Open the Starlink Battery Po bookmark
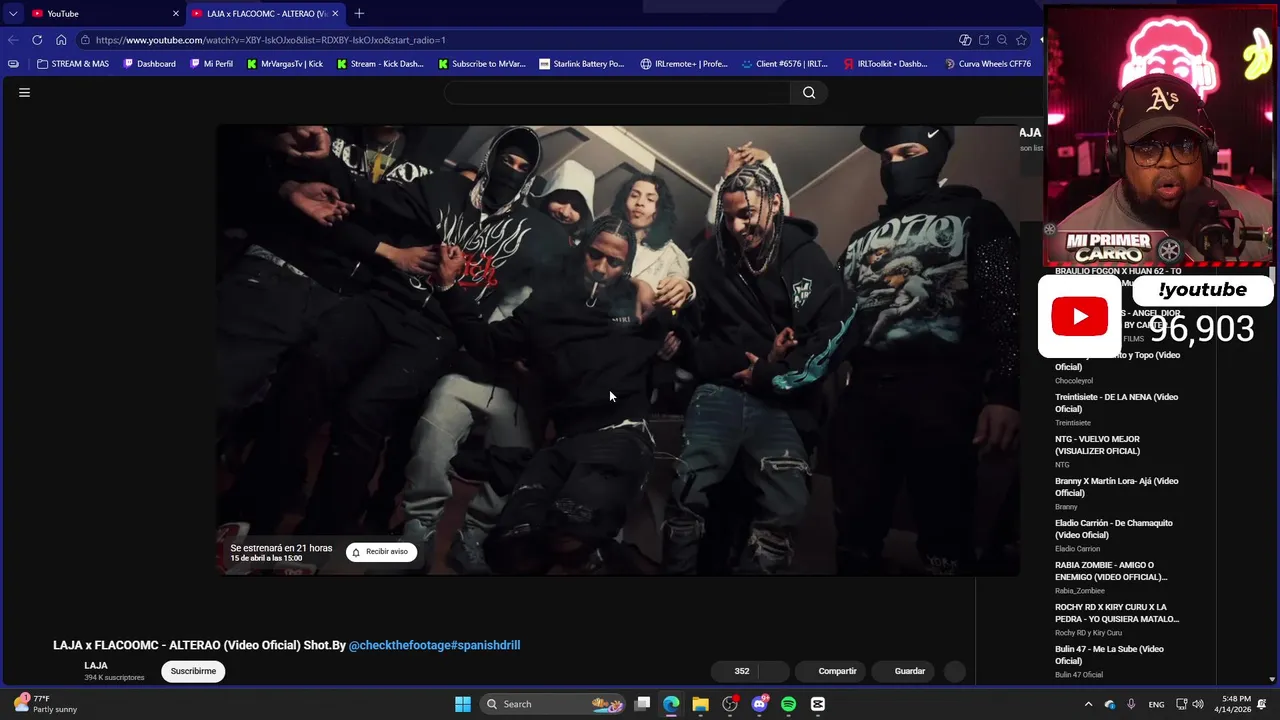 (x=581, y=64)
